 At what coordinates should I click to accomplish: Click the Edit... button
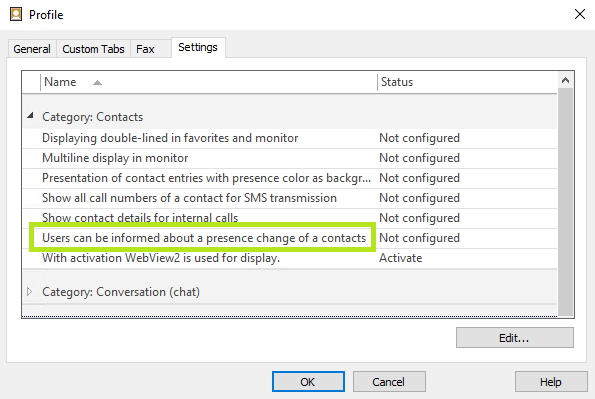point(515,337)
